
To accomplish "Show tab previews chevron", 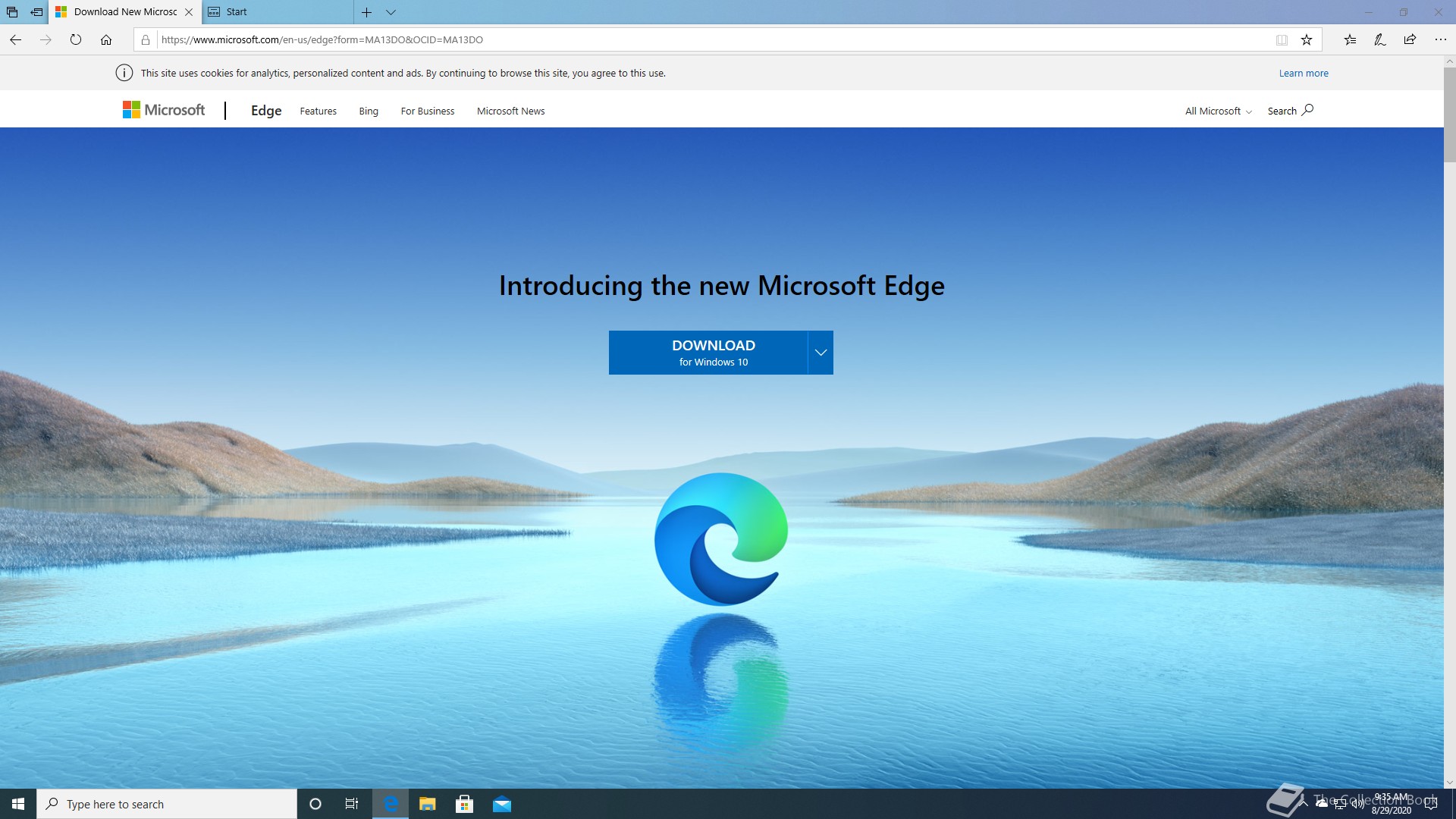I will 391,12.
